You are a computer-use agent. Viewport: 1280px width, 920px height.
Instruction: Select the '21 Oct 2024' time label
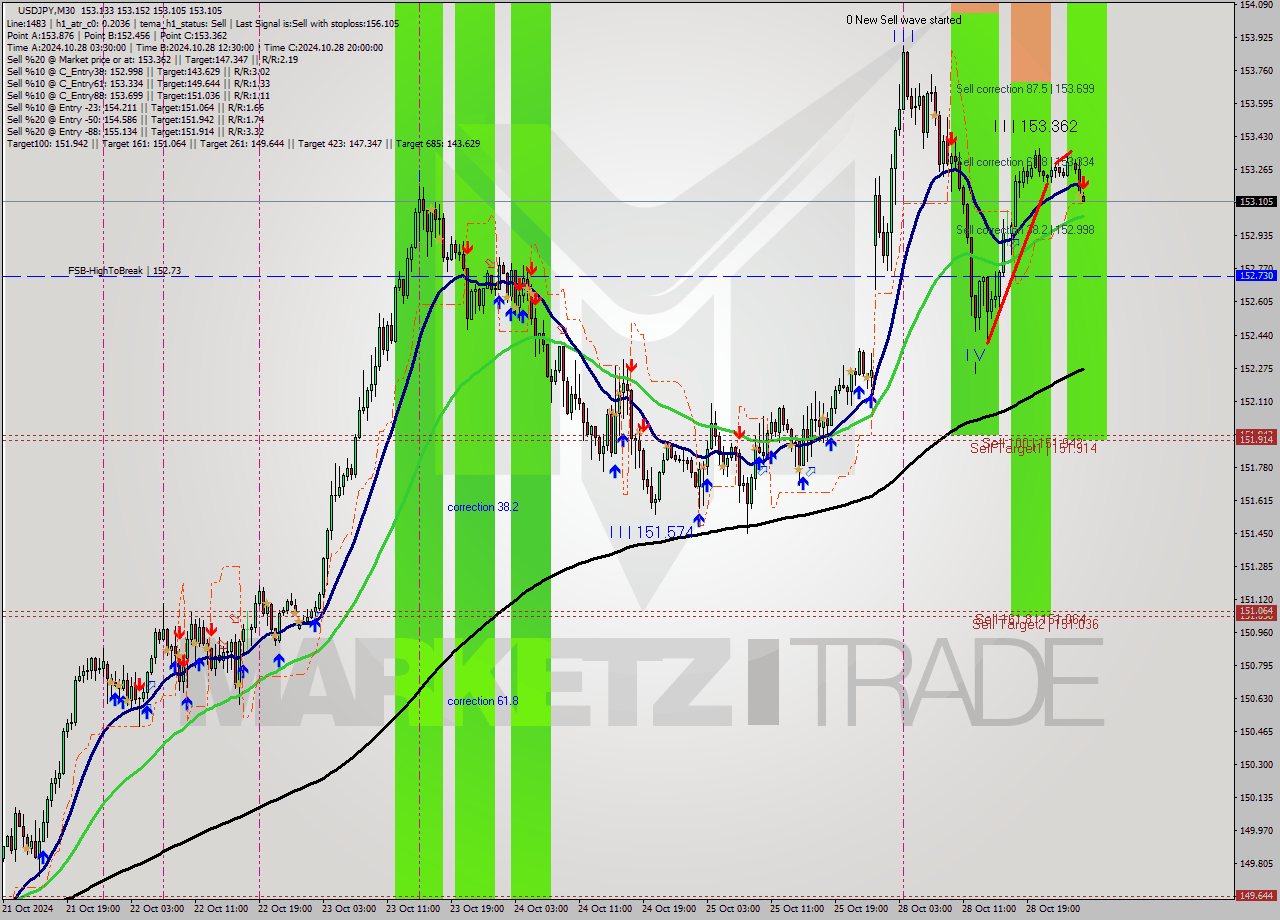click(28, 909)
